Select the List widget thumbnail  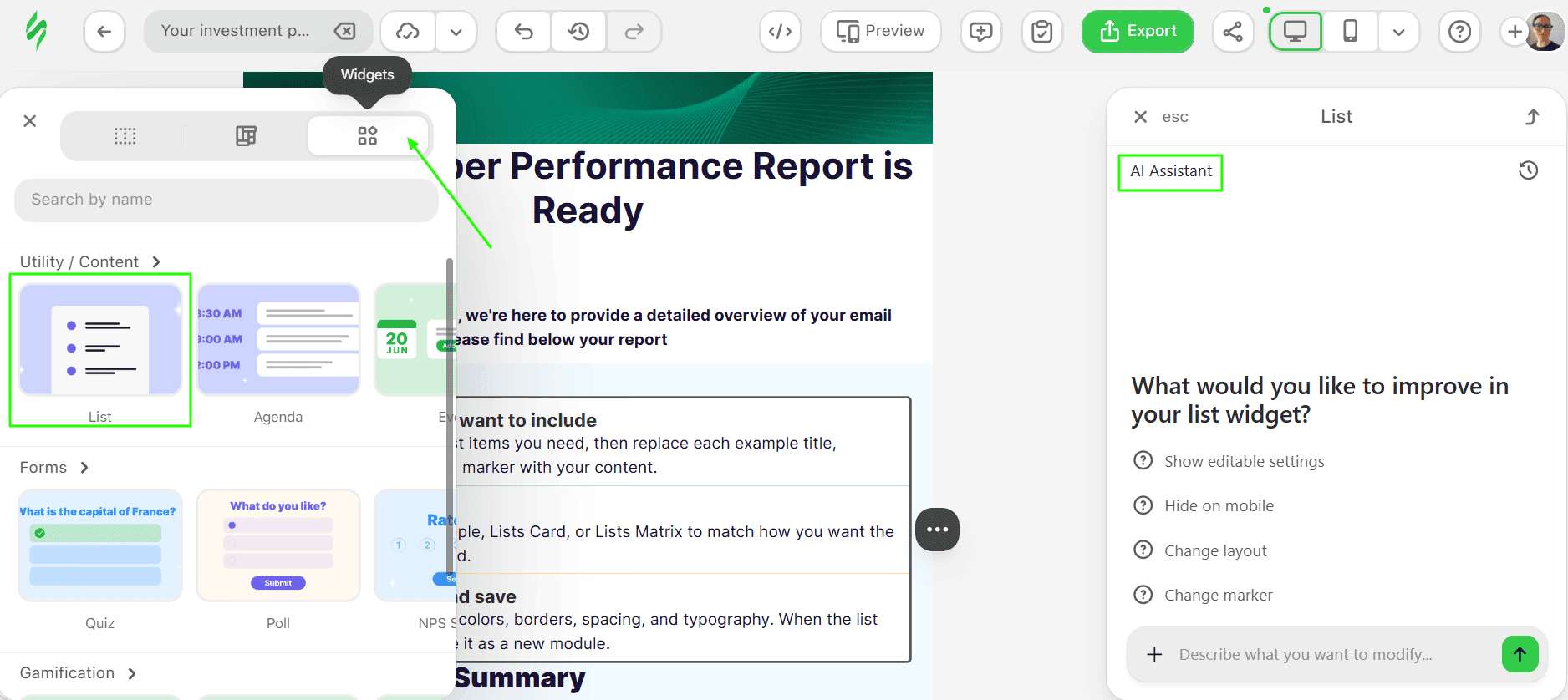100,339
